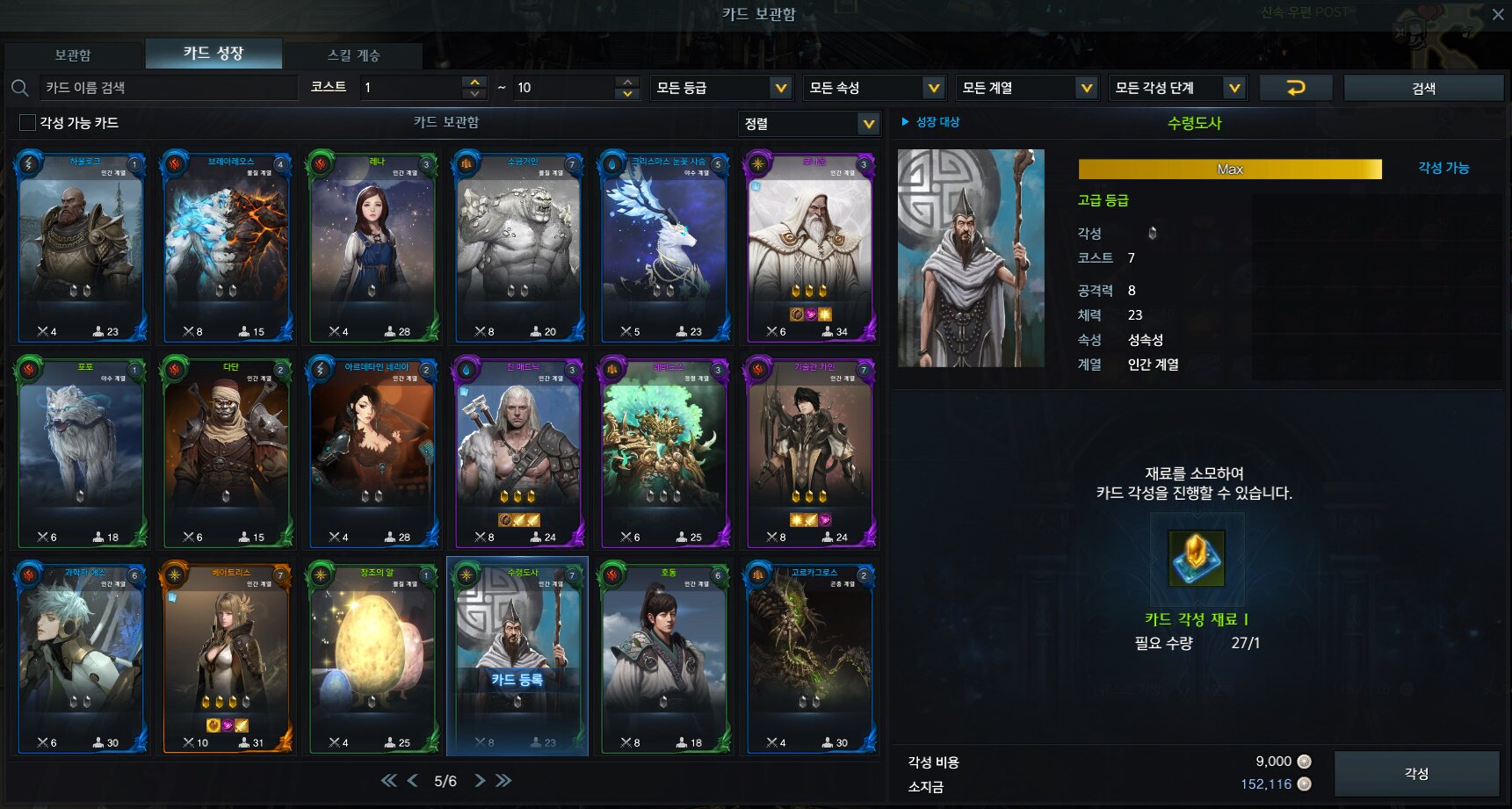Viewport: 1512px width, 809px height.
Task: Click the 카드 각성 재료 I item icon
Action: (1195, 559)
